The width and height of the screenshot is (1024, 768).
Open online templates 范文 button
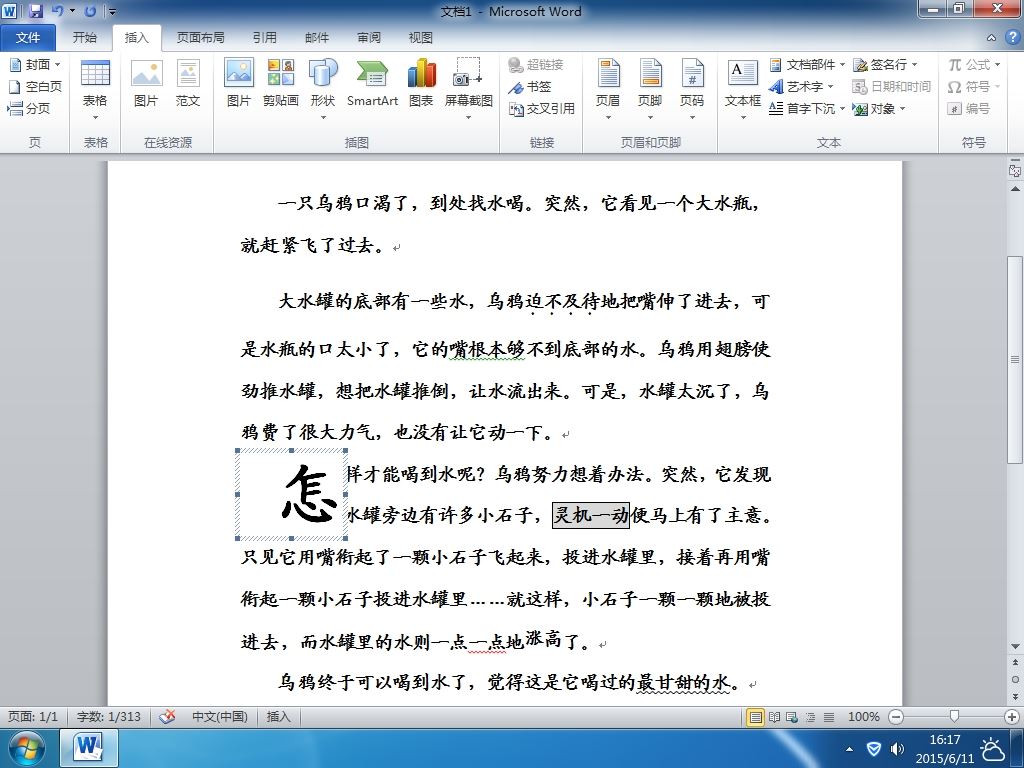coord(187,84)
